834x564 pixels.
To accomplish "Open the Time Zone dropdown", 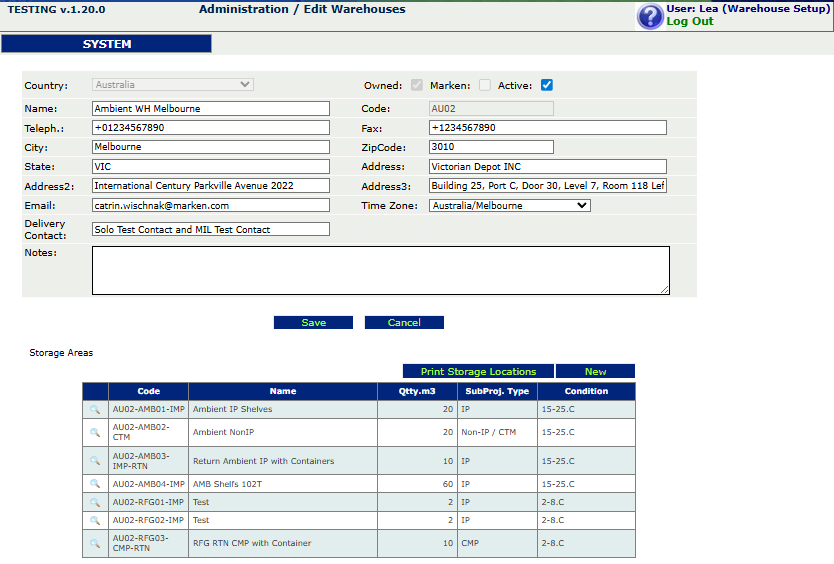I will click(x=510, y=206).
